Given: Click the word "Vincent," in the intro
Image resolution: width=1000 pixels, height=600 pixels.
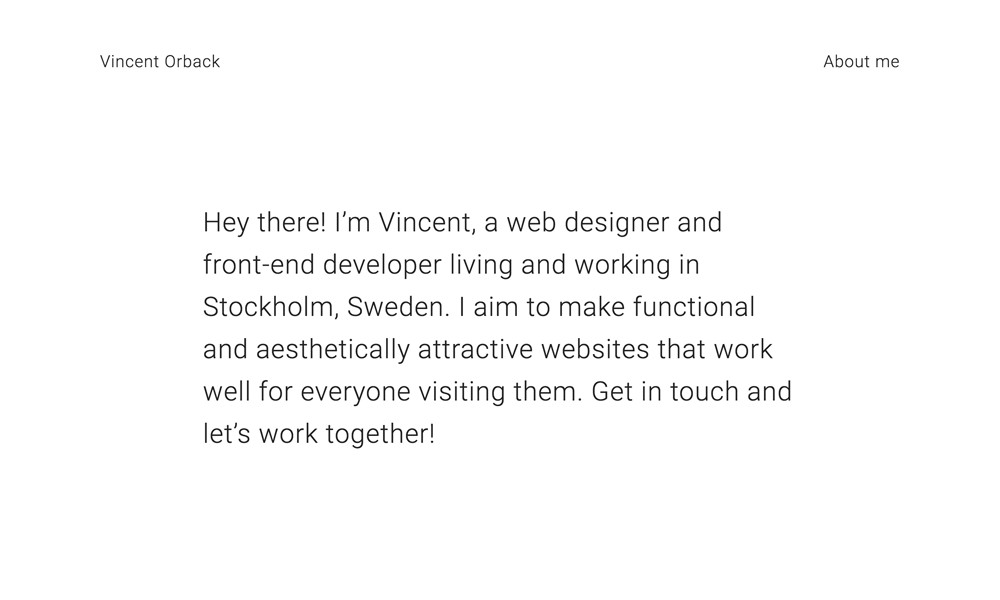Looking at the screenshot, I should pos(424,222).
